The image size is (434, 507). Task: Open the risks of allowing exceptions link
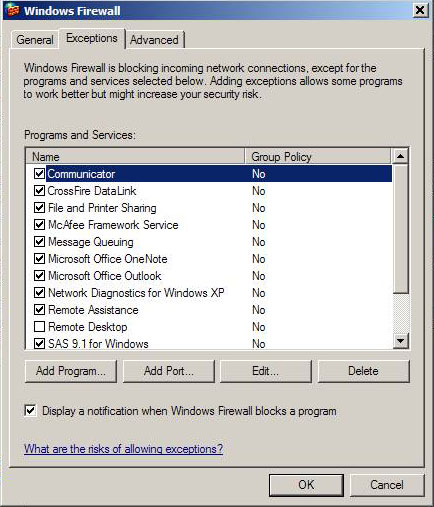tap(123, 449)
